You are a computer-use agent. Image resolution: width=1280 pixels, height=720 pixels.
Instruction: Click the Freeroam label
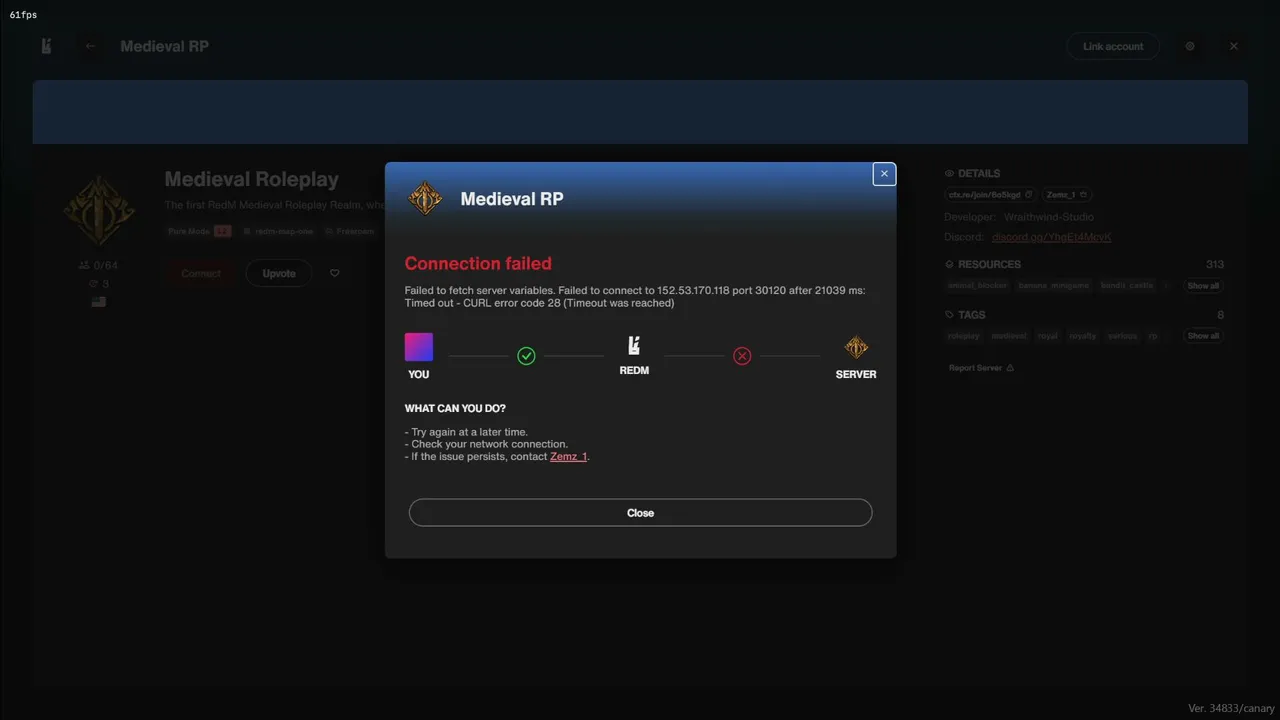point(350,231)
